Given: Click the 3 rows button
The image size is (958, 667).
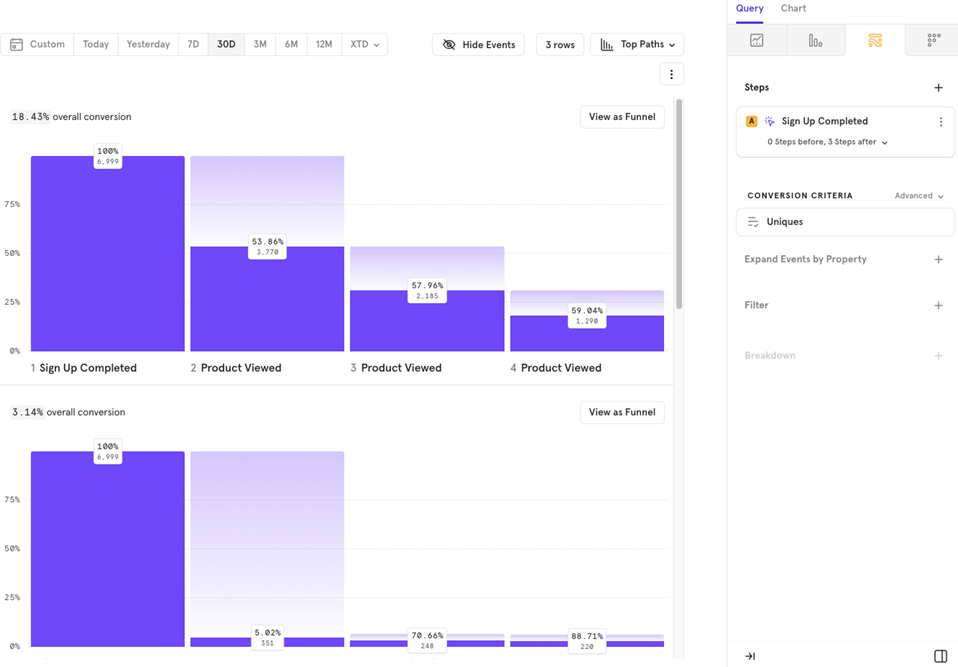Looking at the screenshot, I should pos(560,45).
